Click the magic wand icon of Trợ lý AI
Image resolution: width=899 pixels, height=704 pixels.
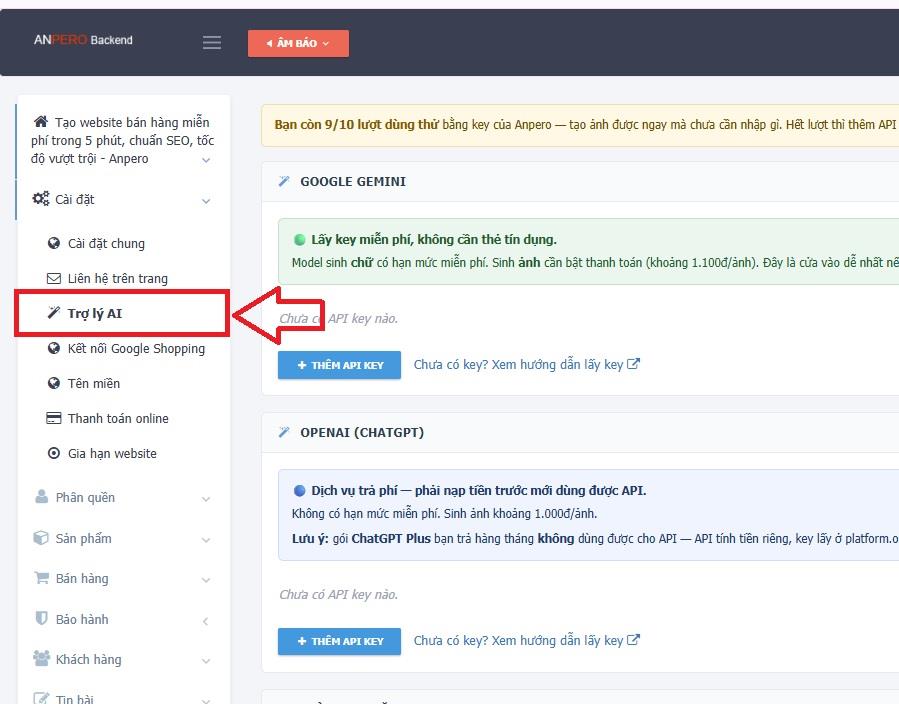54,312
